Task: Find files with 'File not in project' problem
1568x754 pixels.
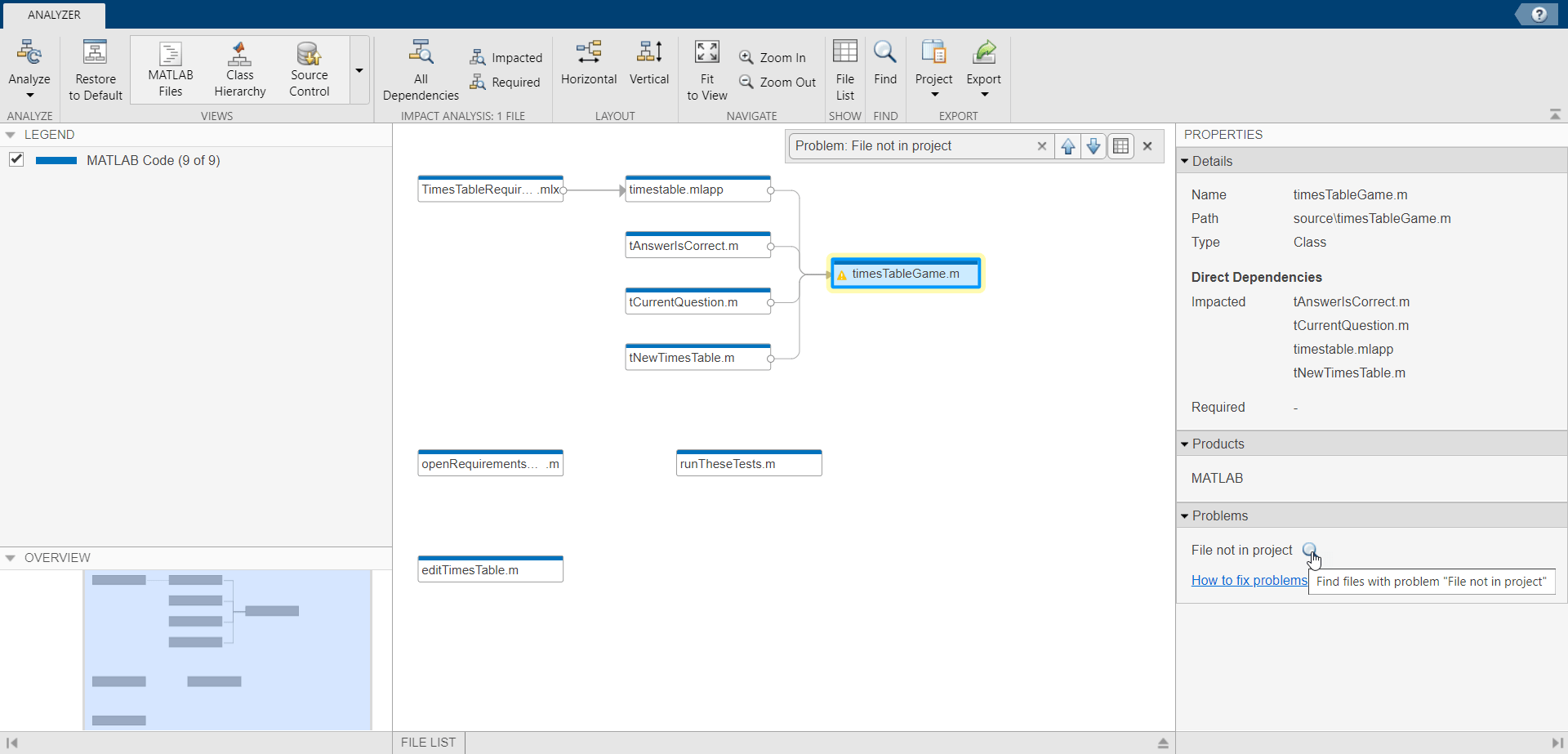Action: (x=1310, y=550)
